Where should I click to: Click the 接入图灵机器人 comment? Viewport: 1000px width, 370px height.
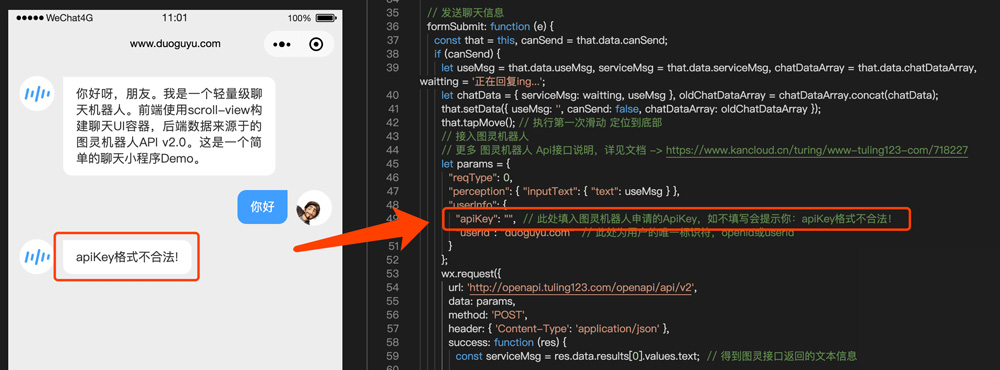pyautogui.click(x=485, y=137)
